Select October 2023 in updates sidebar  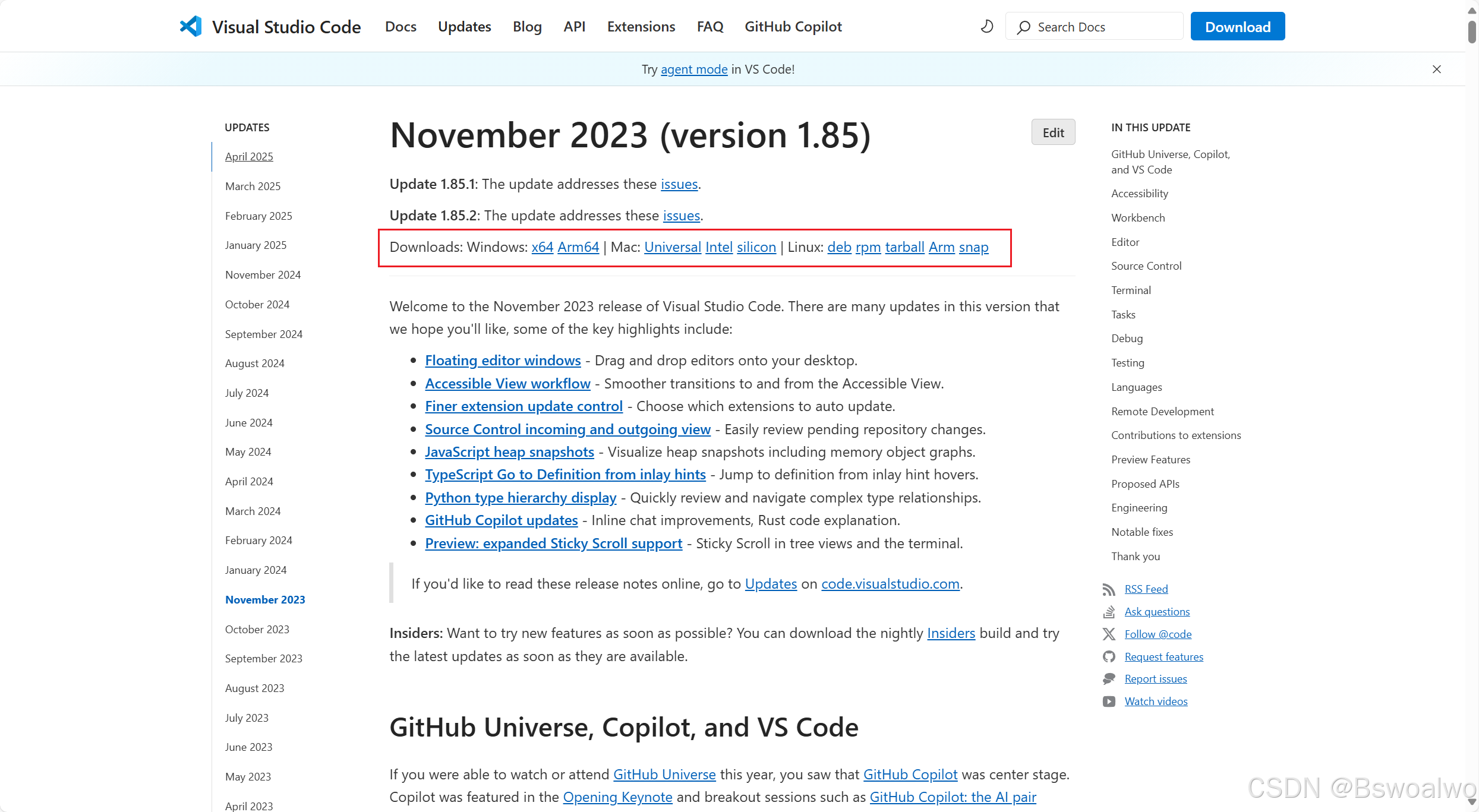pos(257,629)
